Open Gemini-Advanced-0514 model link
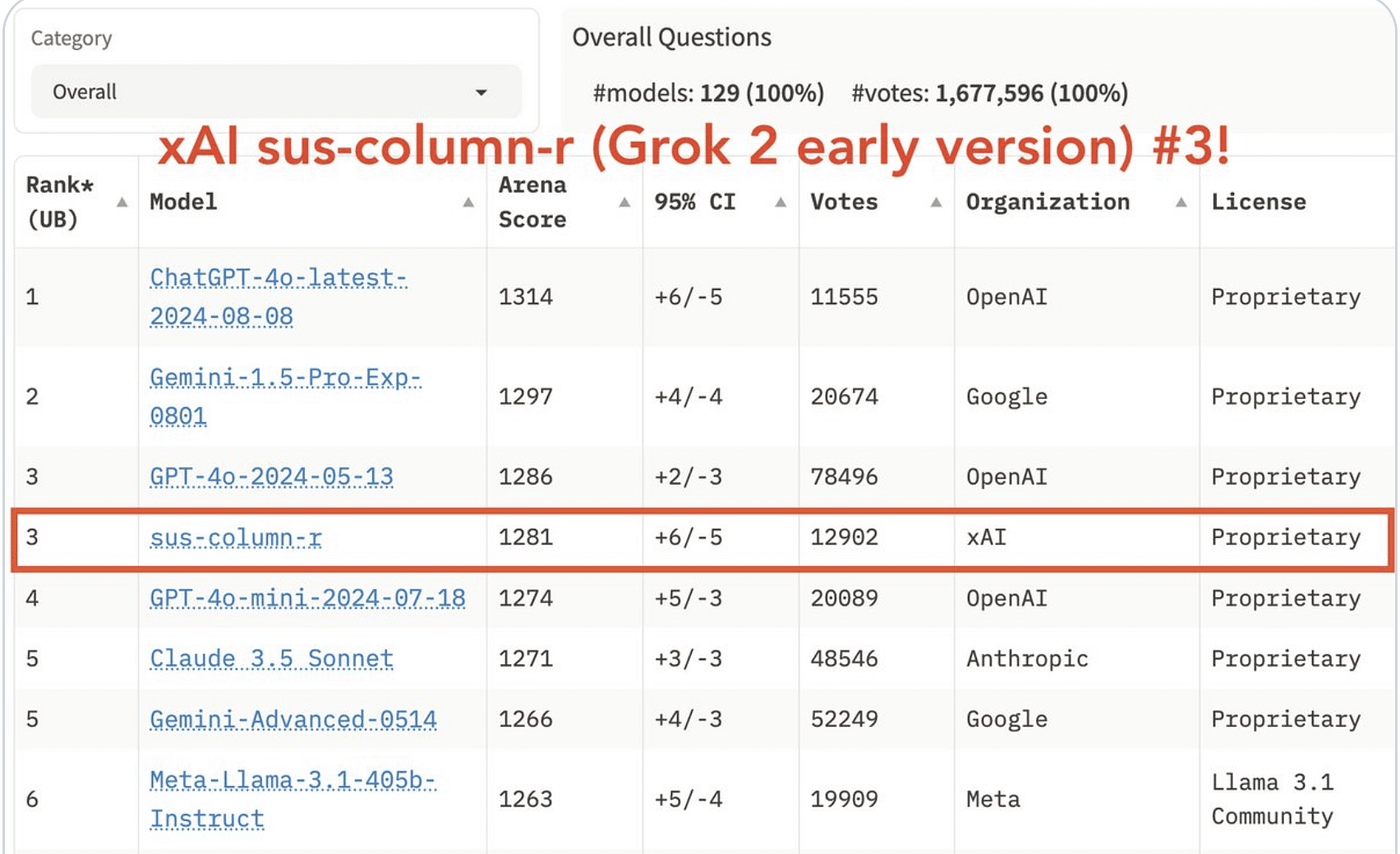 293,720
